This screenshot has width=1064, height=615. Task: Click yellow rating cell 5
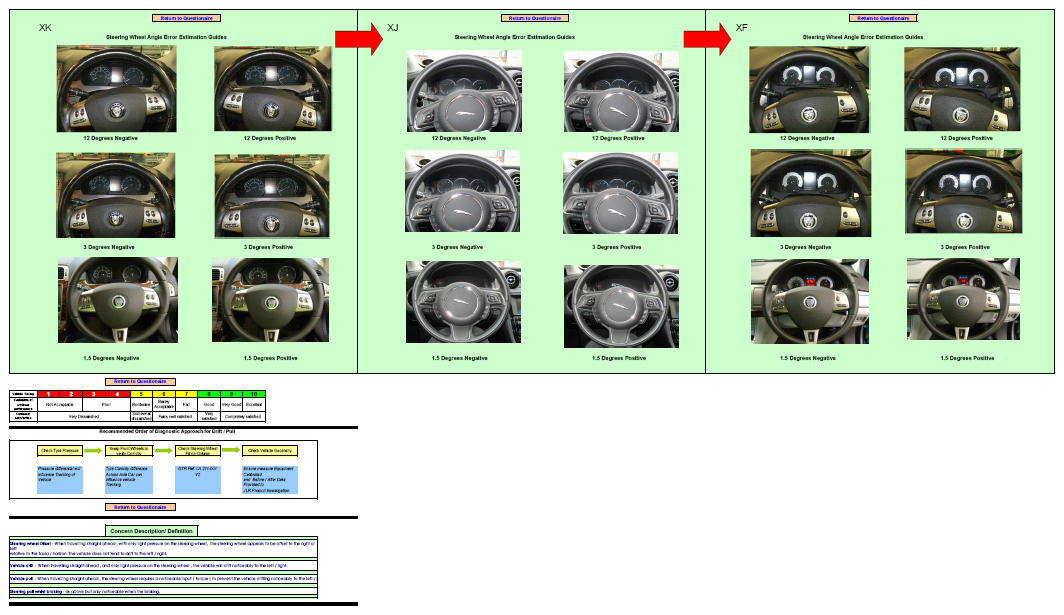pos(141,394)
